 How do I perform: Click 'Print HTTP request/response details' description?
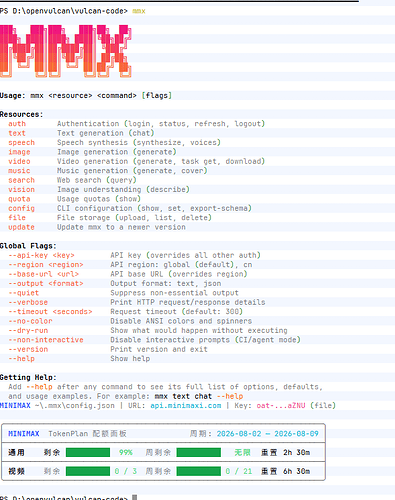click(188, 302)
